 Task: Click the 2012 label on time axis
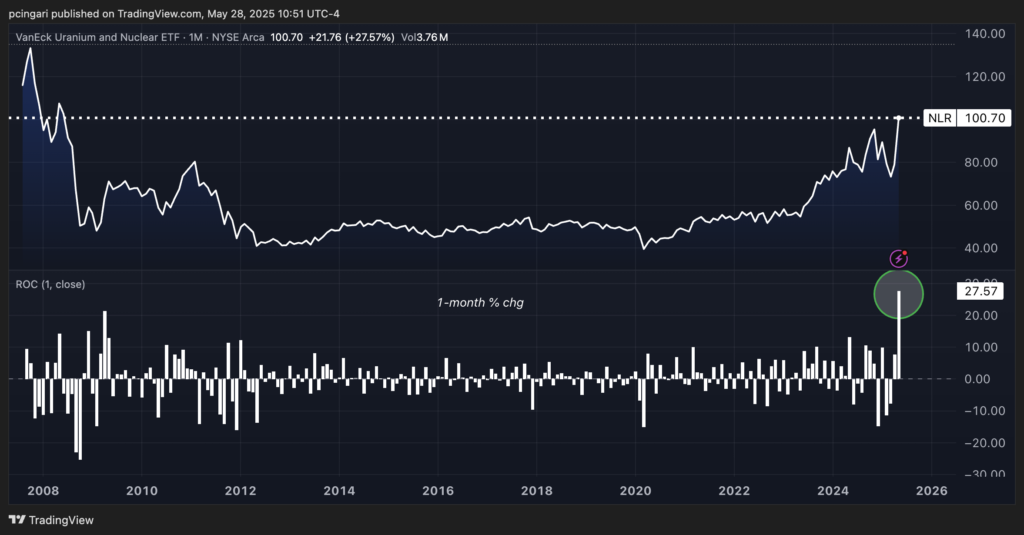(x=240, y=491)
